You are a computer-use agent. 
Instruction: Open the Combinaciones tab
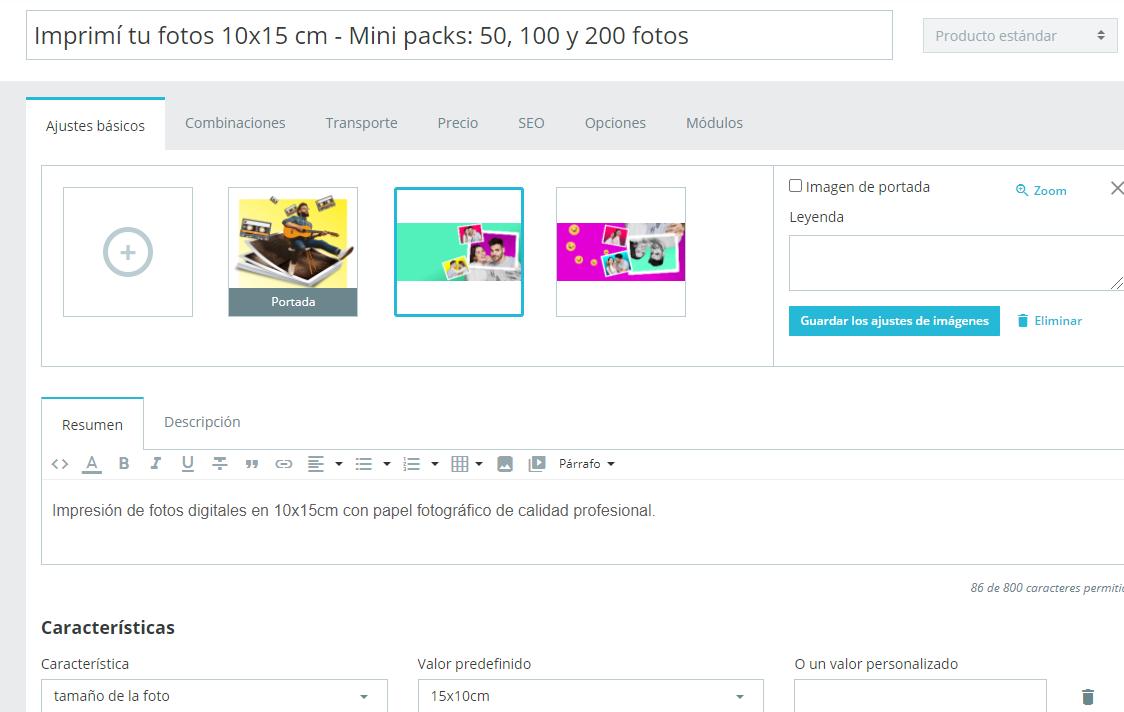(235, 123)
